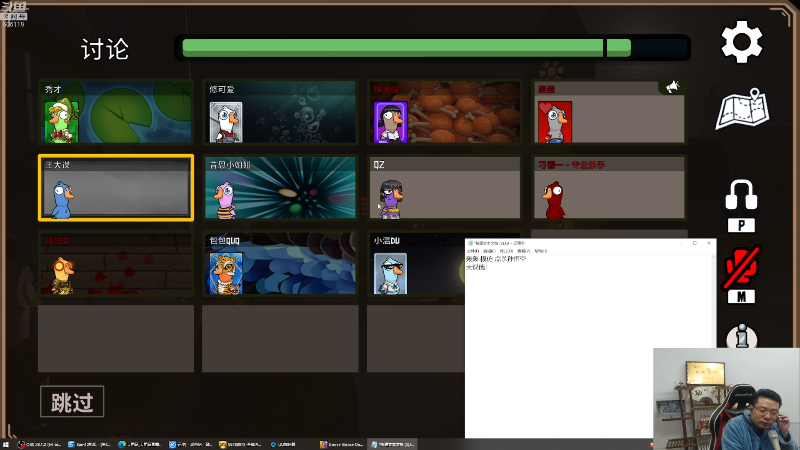Switch to the Notepad taskbar item
This screenshot has width=800, height=450.
[x=392, y=444]
